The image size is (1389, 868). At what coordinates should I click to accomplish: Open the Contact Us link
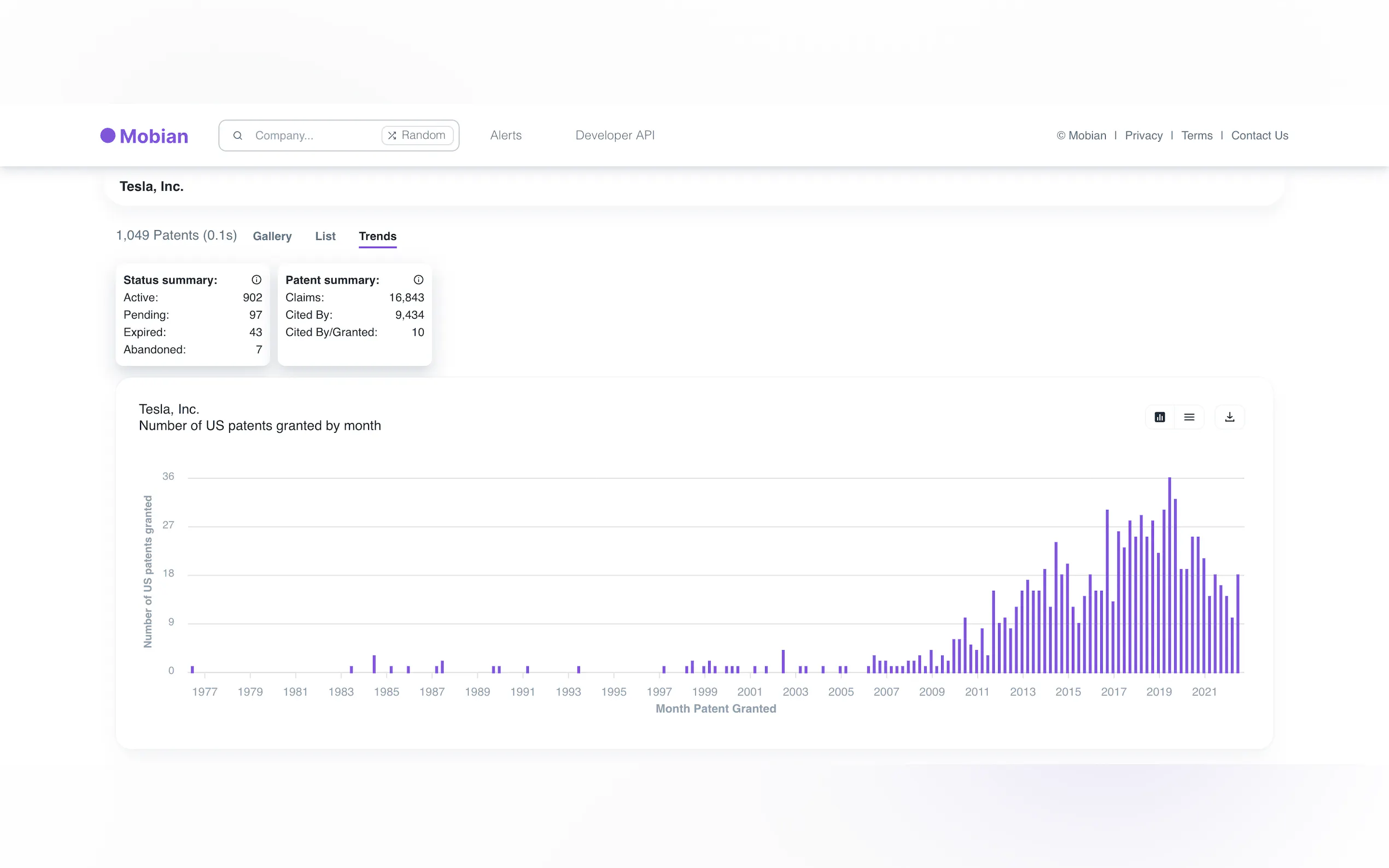tap(1259, 136)
